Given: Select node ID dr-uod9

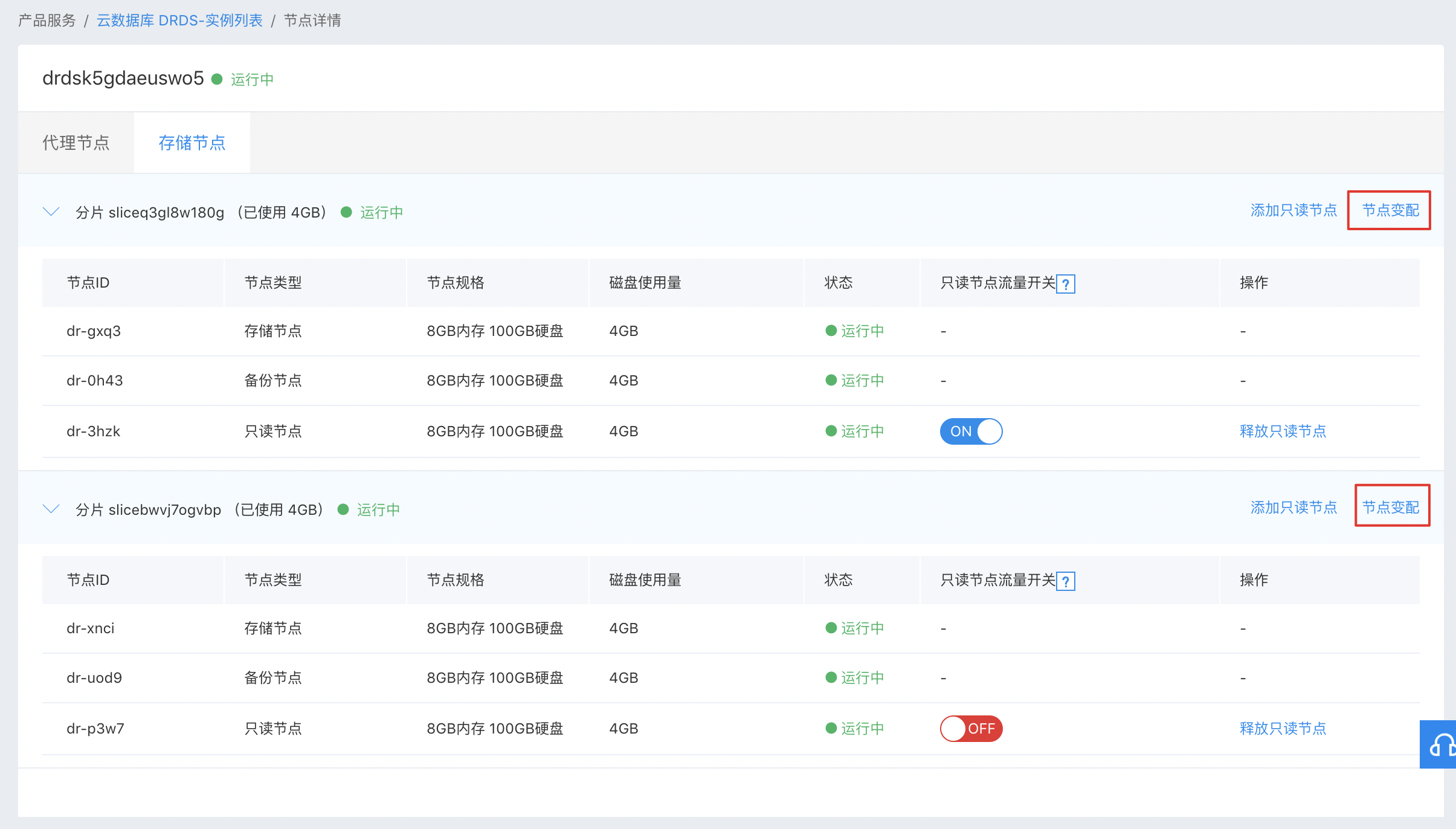Looking at the screenshot, I should (94, 678).
